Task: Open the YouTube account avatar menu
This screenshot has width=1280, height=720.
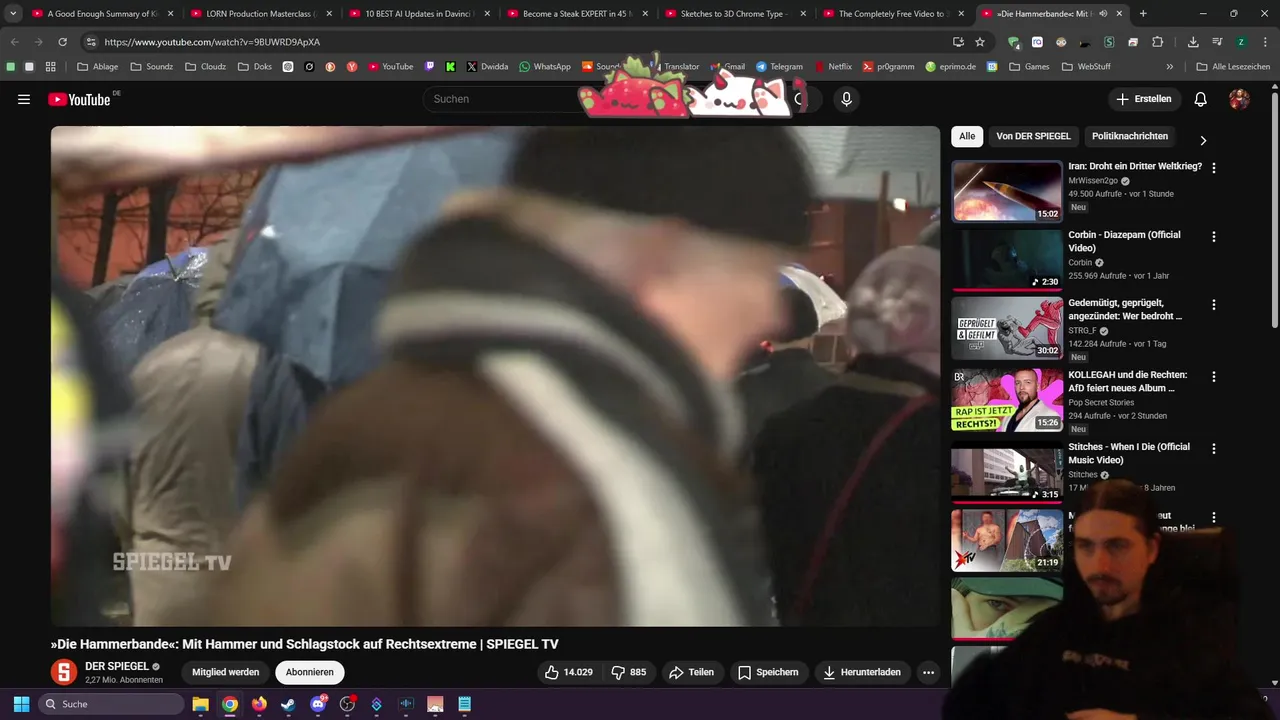Action: [1239, 99]
